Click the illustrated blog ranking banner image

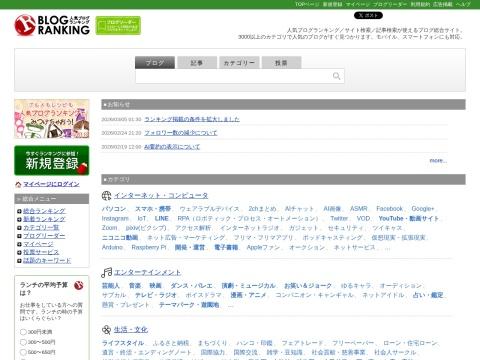(x=52, y=119)
